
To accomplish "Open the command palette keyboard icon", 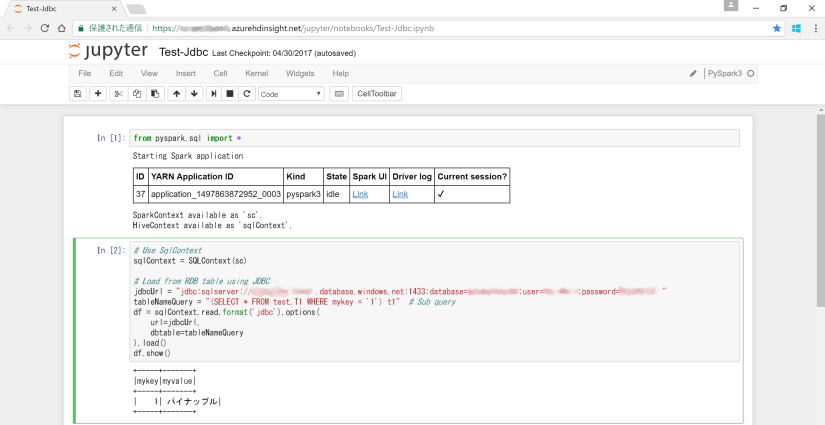I will pos(338,94).
